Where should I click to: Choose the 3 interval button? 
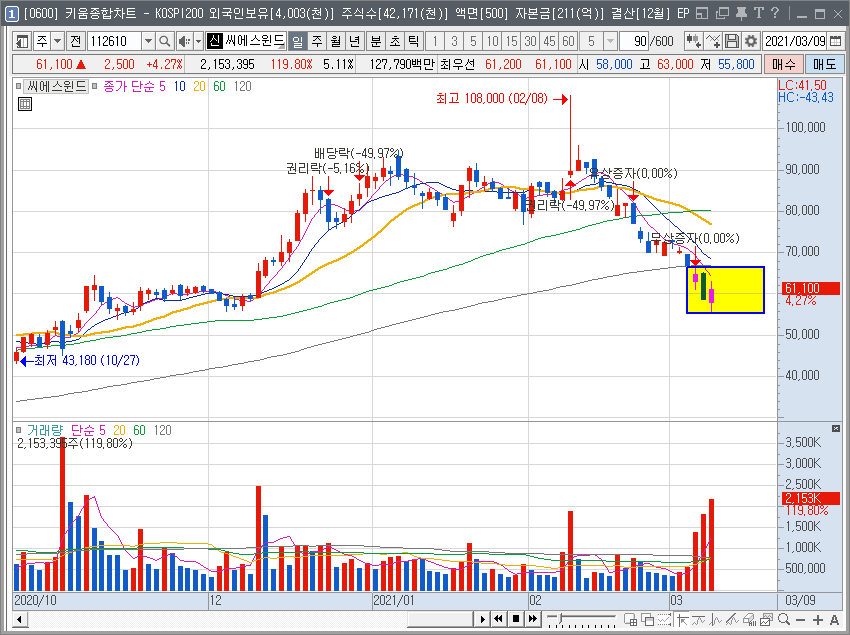[x=454, y=41]
